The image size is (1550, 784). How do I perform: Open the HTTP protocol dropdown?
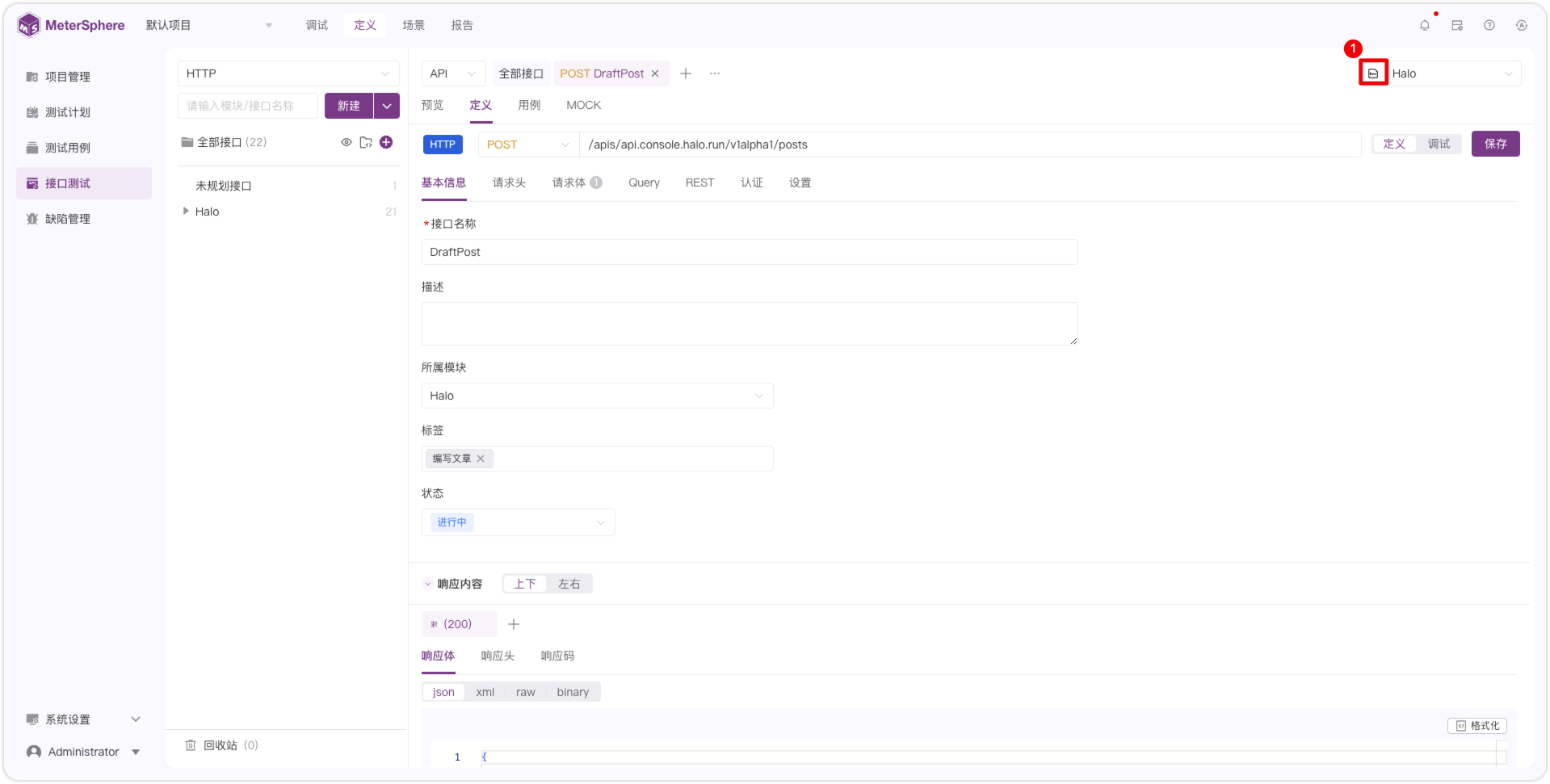(288, 73)
